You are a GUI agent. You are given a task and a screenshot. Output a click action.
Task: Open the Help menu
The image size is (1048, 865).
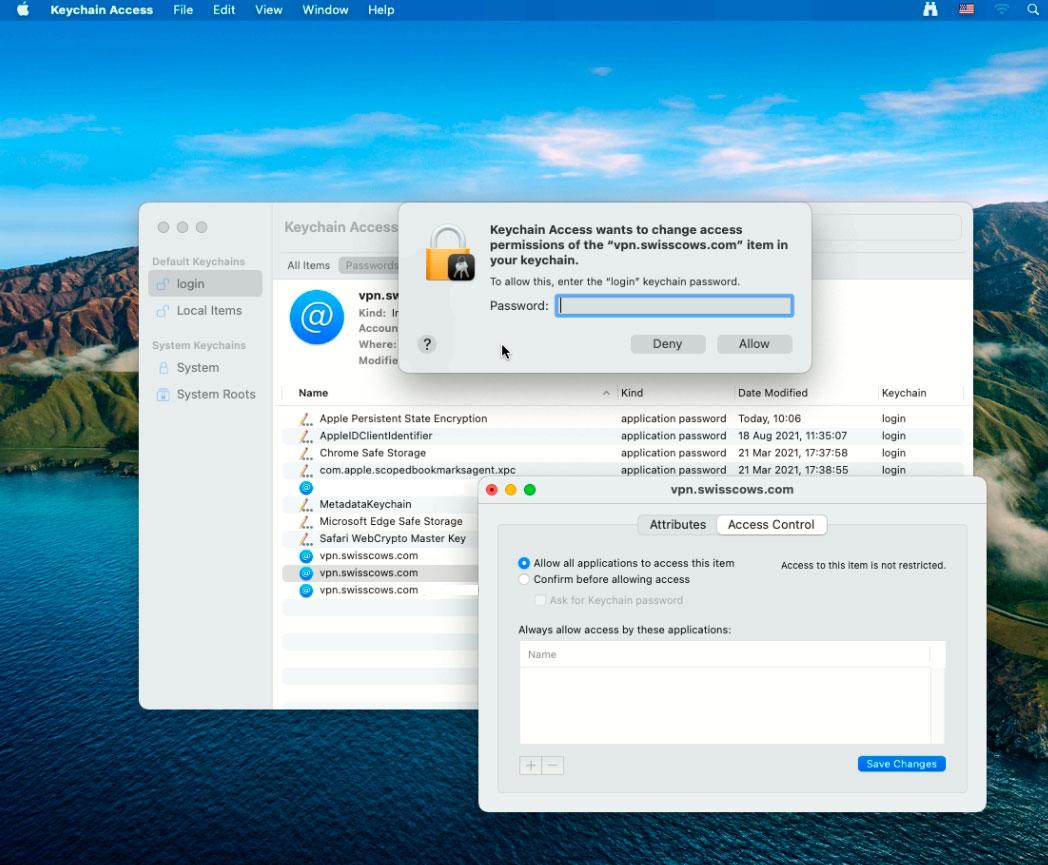point(381,9)
